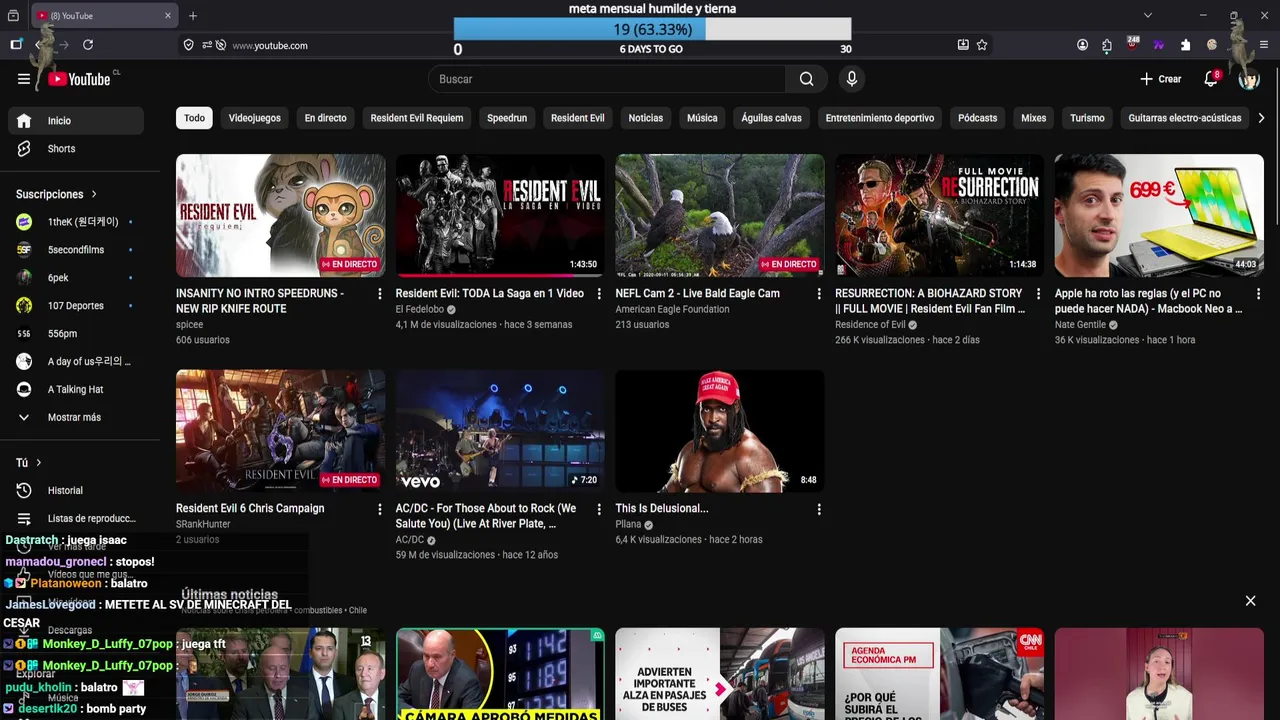
Task: Open the uBlock extension showing 248
Action: click(x=1132, y=44)
